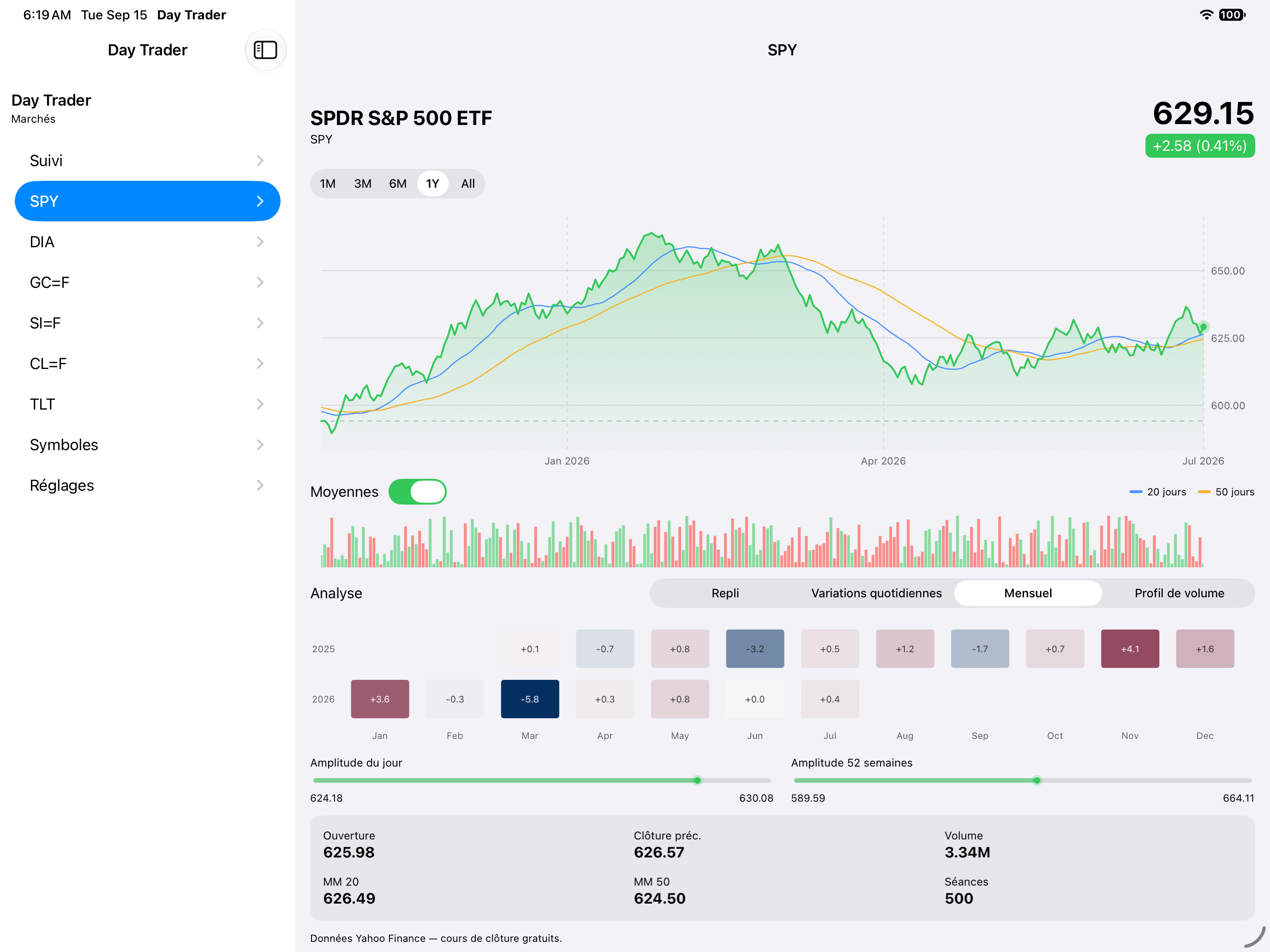Screen dimensions: 1270x952
Task: Click the December 2025 +1.6 cell
Action: tap(1205, 649)
